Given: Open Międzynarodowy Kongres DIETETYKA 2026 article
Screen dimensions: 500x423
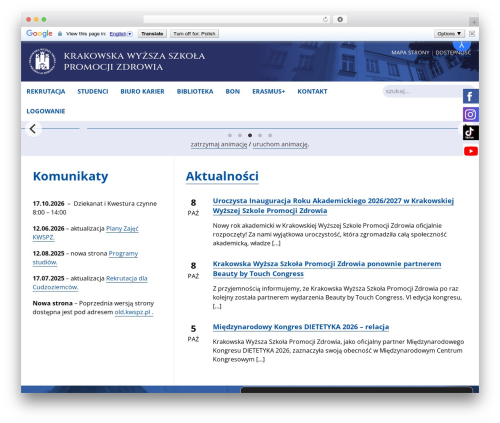Looking at the screenshot, I should [301, 327].
